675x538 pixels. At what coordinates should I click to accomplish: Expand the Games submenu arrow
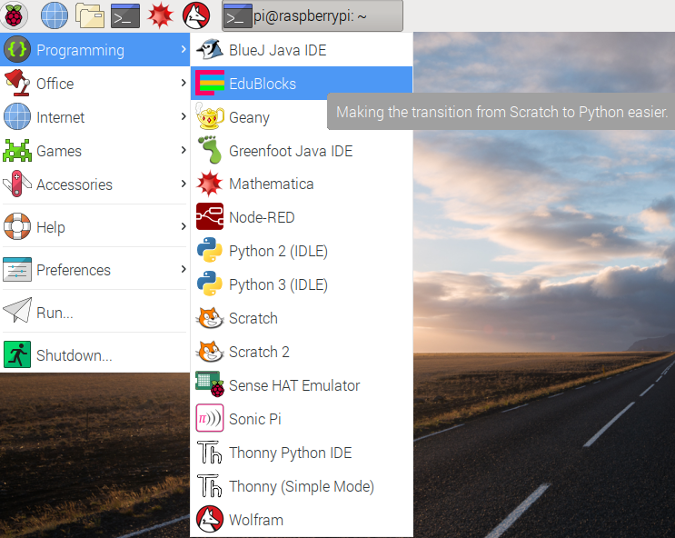click(184, 151)
